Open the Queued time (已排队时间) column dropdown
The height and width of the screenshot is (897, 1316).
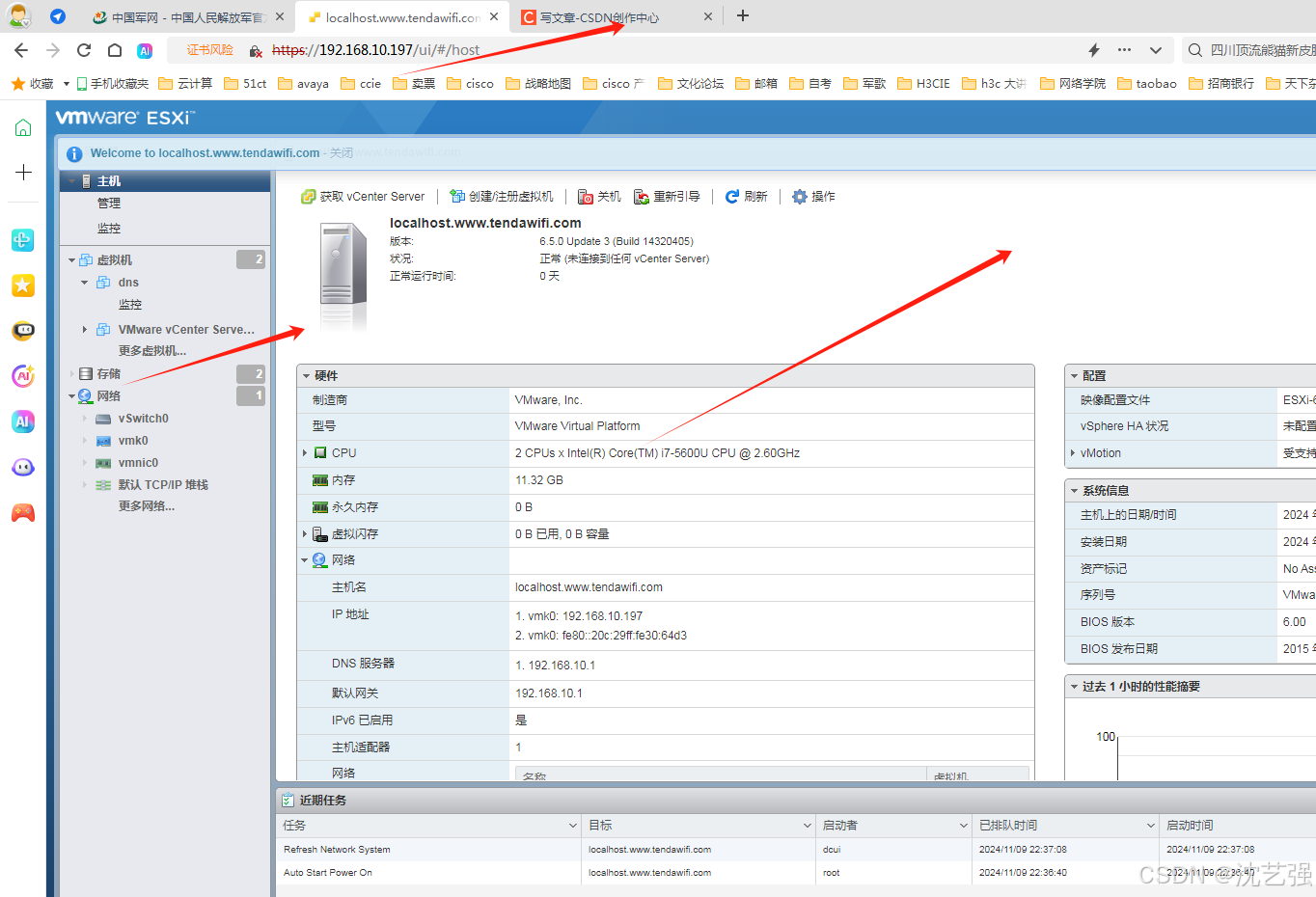click(x=1150, y=826)
